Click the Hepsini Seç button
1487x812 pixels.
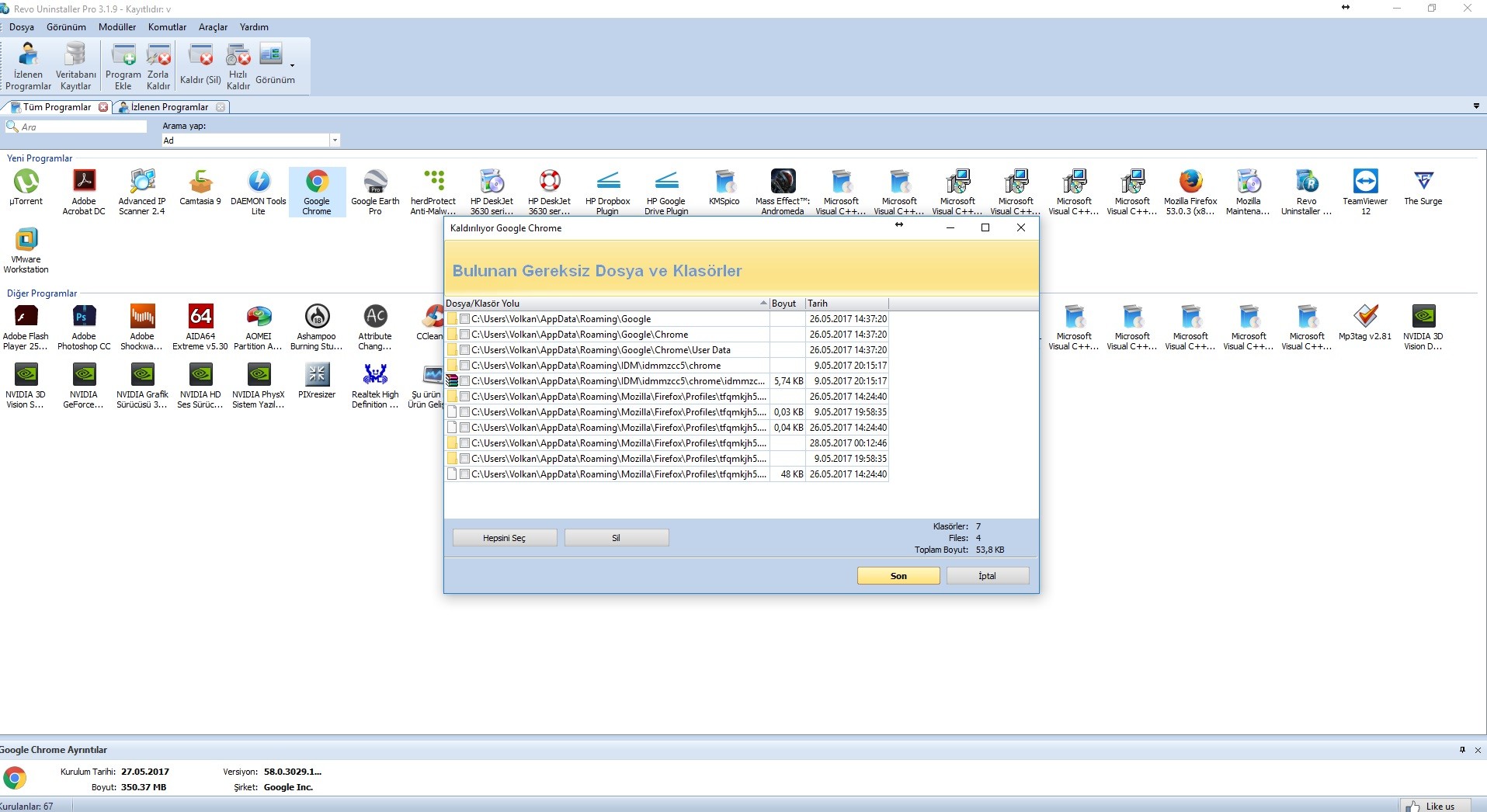pos(505,538)
